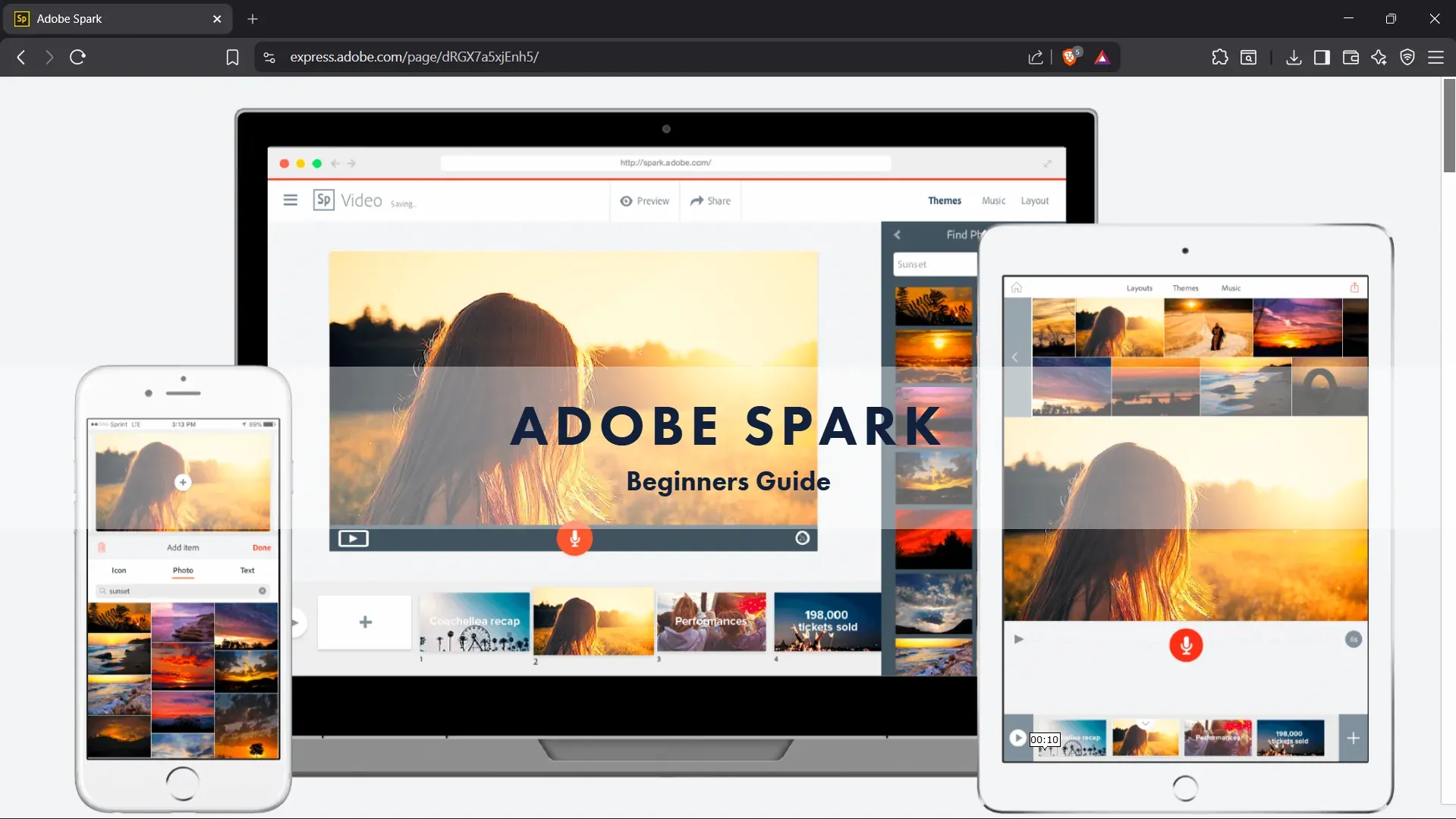Collapse the photo panel using the left chevron
1456x819 pixels.
click(1015, 357)
